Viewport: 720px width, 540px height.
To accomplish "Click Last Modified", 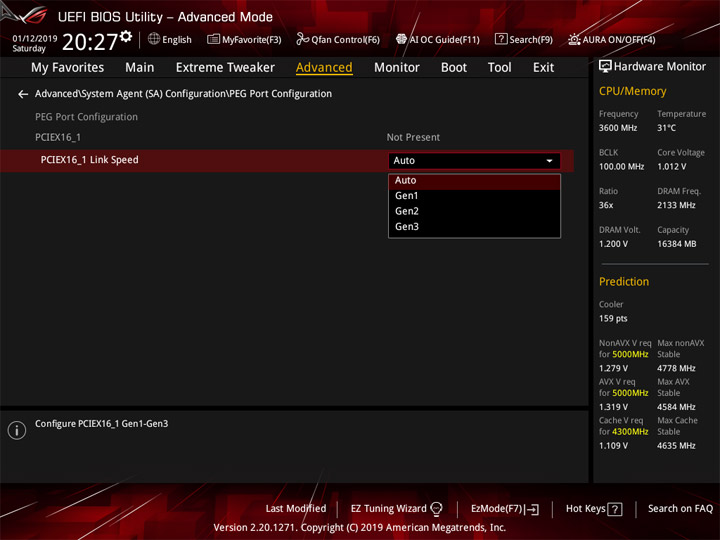I will click(x=296, y=509).
